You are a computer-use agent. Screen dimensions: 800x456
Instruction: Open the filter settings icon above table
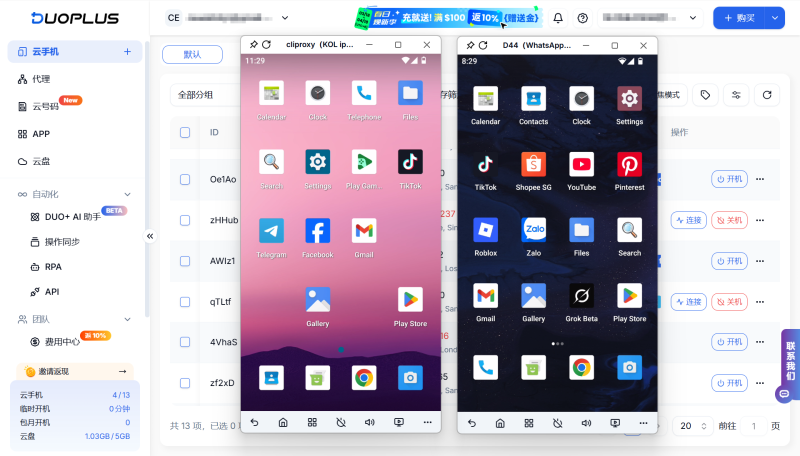pos(736,95)
